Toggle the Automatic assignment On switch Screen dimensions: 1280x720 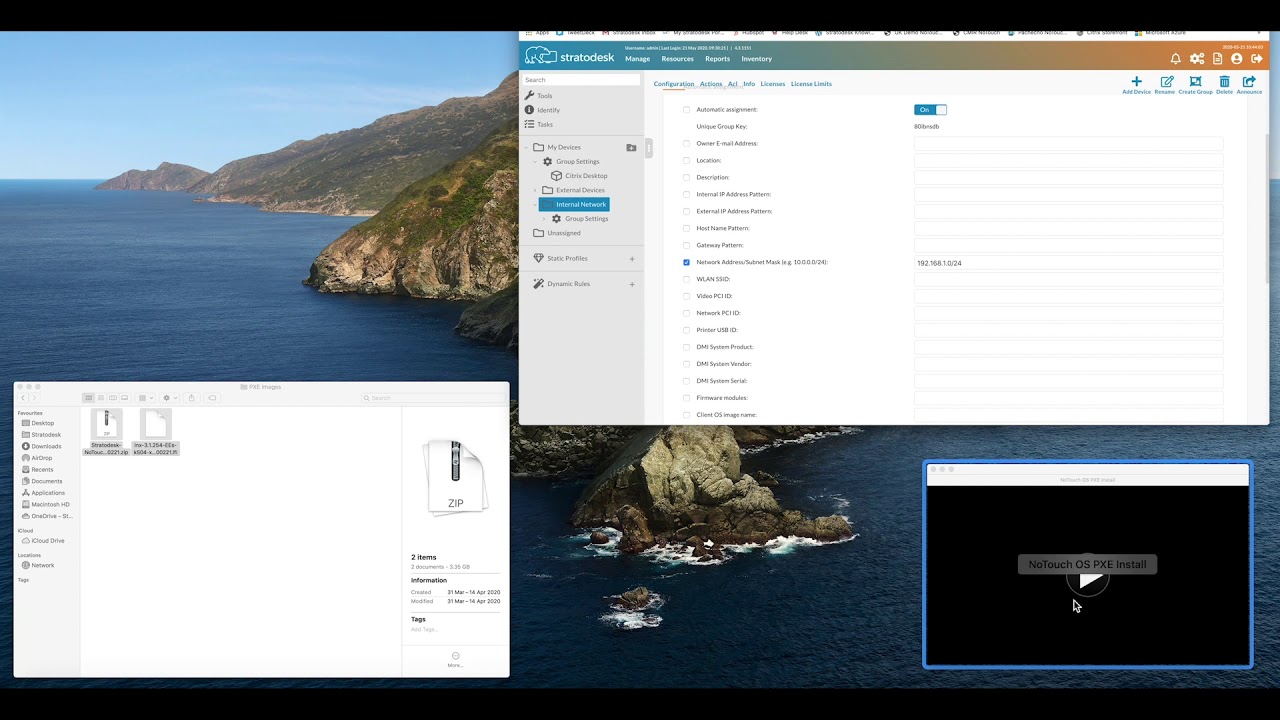[930, 110]
